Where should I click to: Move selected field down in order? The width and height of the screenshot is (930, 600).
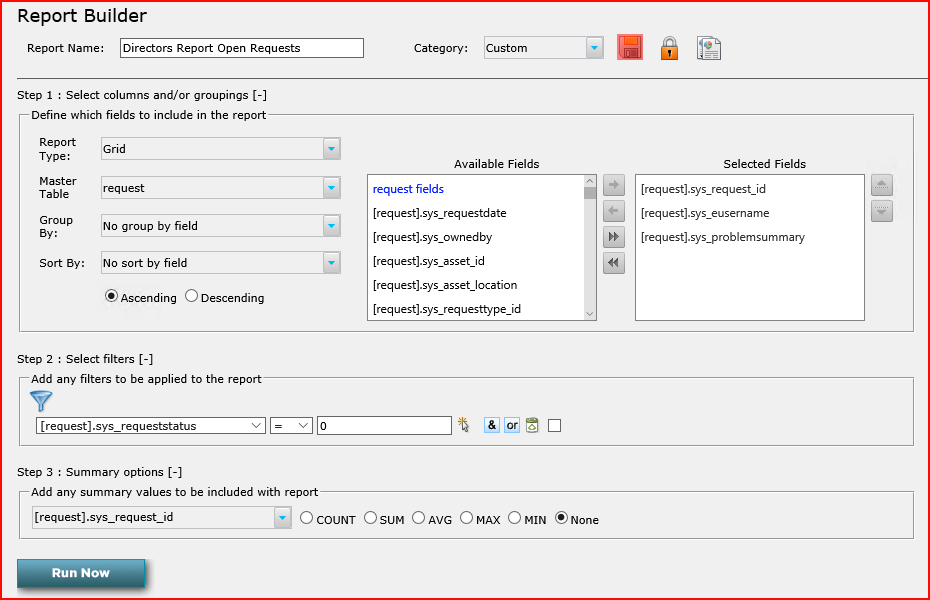(x=882, y=211)
